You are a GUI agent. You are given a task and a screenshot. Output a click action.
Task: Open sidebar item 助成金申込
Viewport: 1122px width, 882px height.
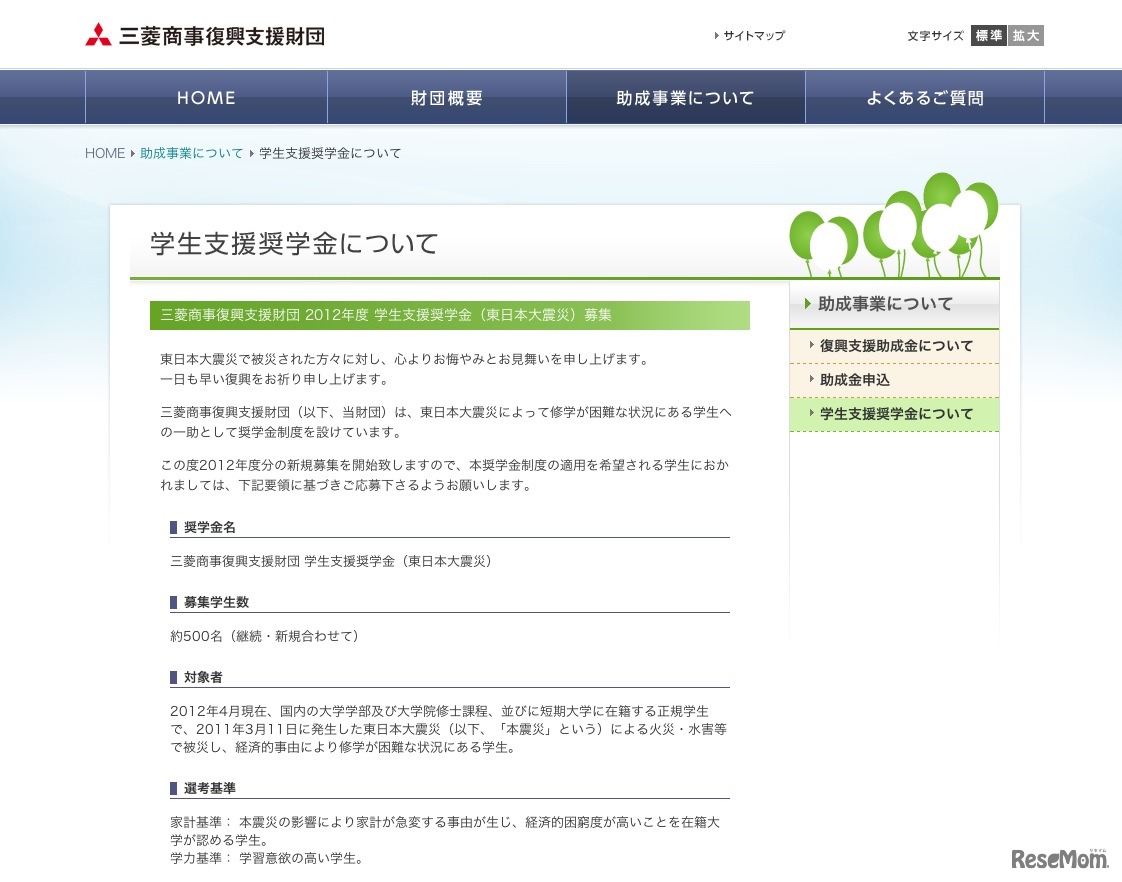(x=894, y=381)
